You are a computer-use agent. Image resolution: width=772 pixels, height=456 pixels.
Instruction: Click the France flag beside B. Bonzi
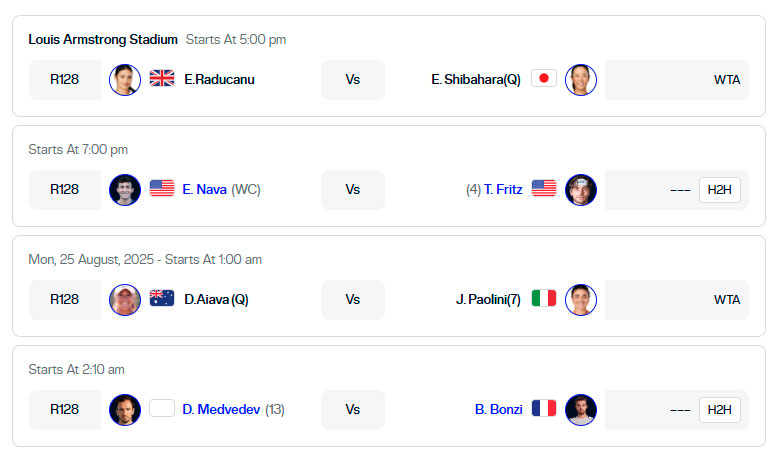[544, 408]
